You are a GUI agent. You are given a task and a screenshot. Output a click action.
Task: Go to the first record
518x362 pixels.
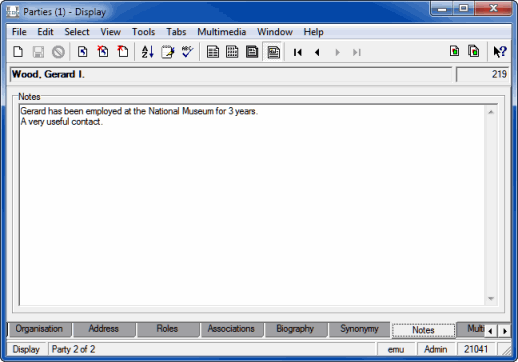coord(298,52)
